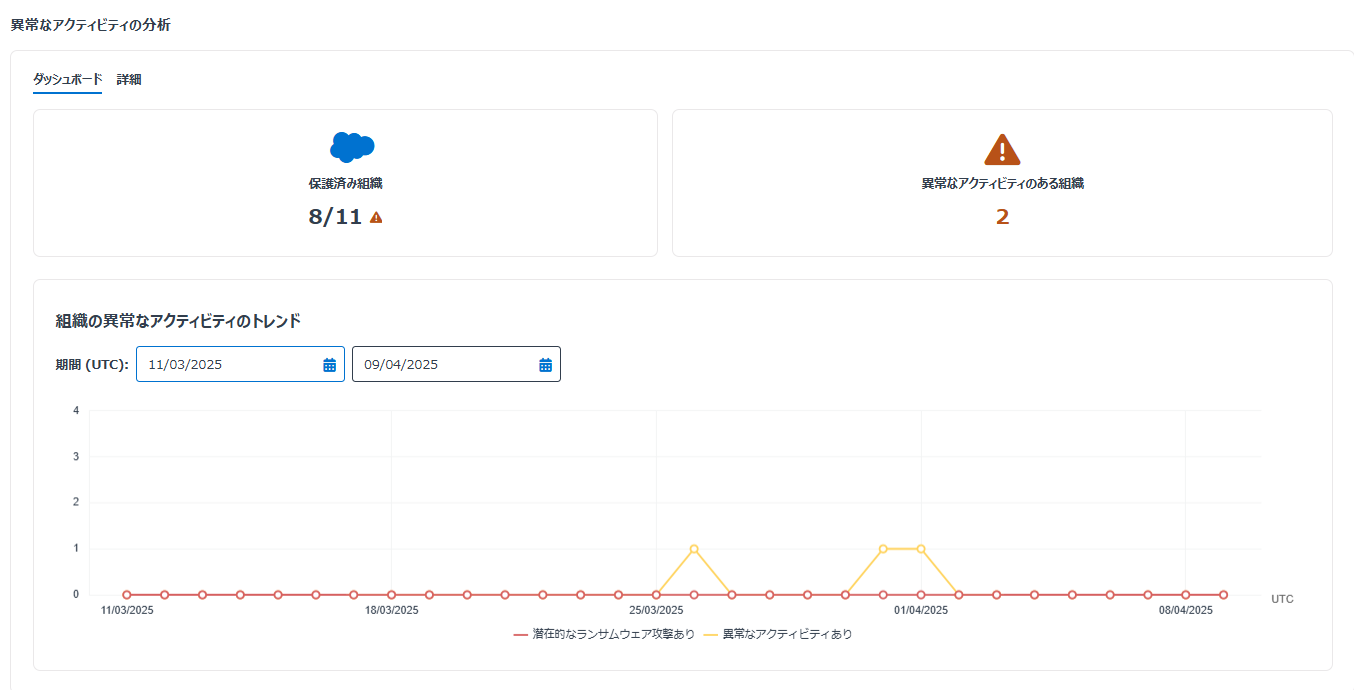The image size is (1354, 690).
Task: Switch to the ダッシュボード tab
Action: [x=67, y=79]
